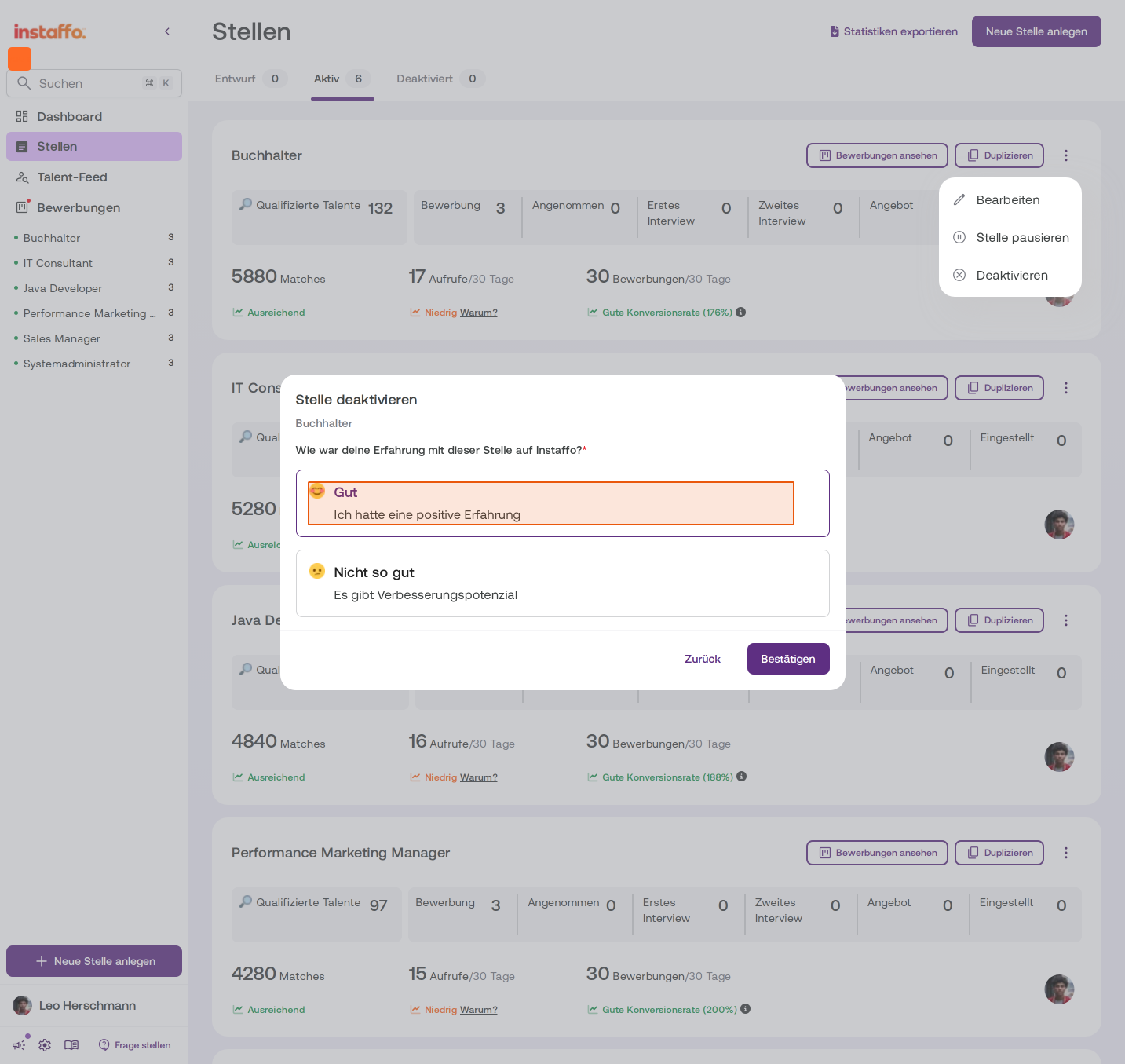Duplicate the Performance Marketing Manager job
The image size is (1125, 1064).
(x=999, y=853)
